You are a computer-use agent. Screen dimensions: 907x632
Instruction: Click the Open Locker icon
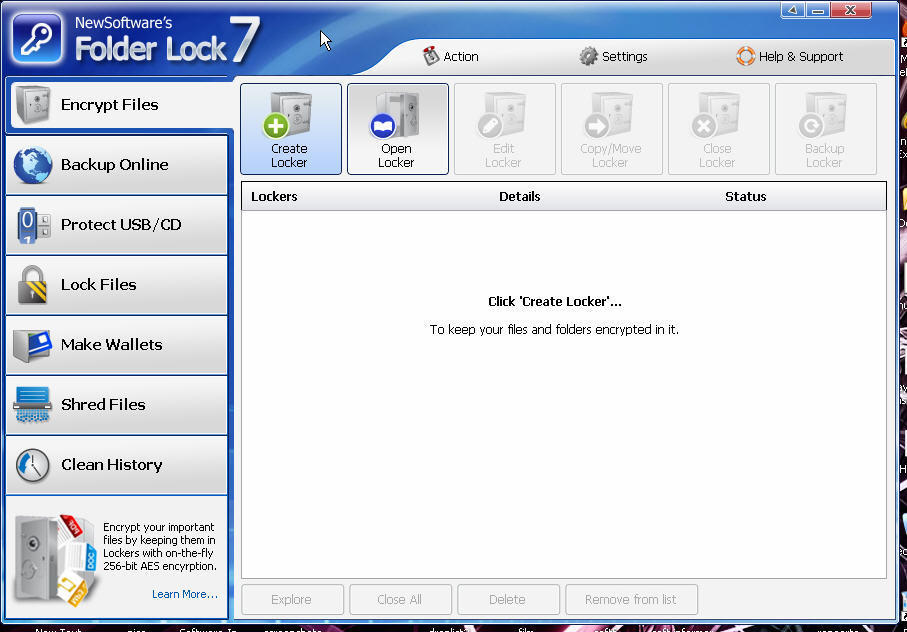397,128
